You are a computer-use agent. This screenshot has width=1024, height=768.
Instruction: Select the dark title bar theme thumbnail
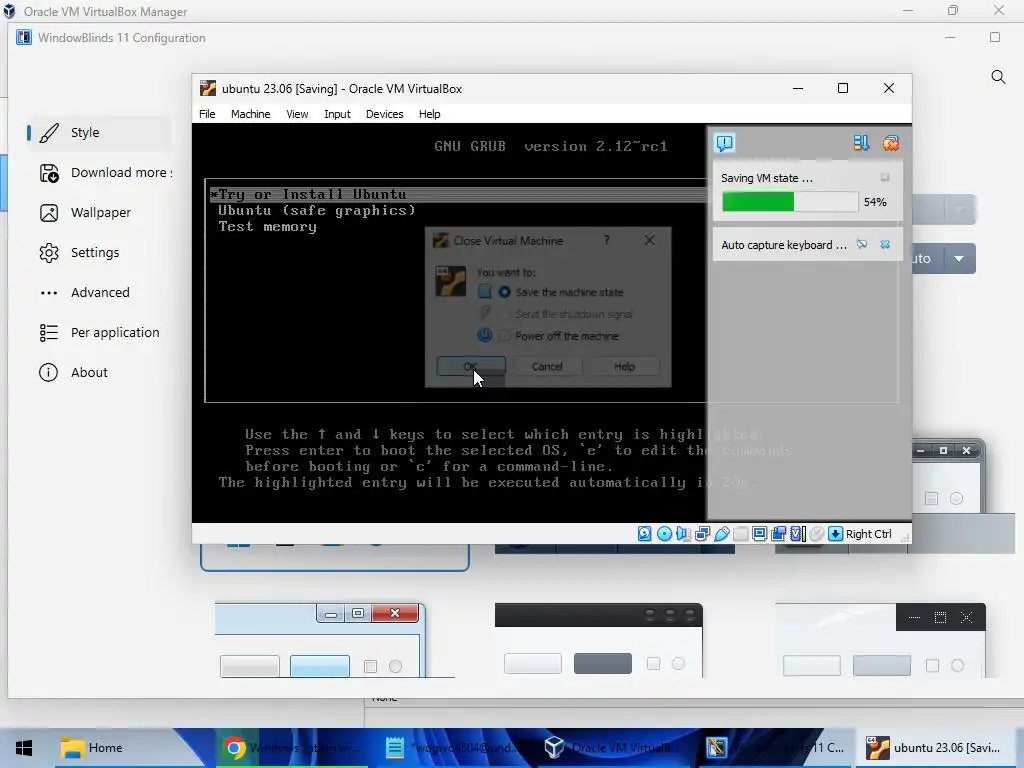coord(599,640)
